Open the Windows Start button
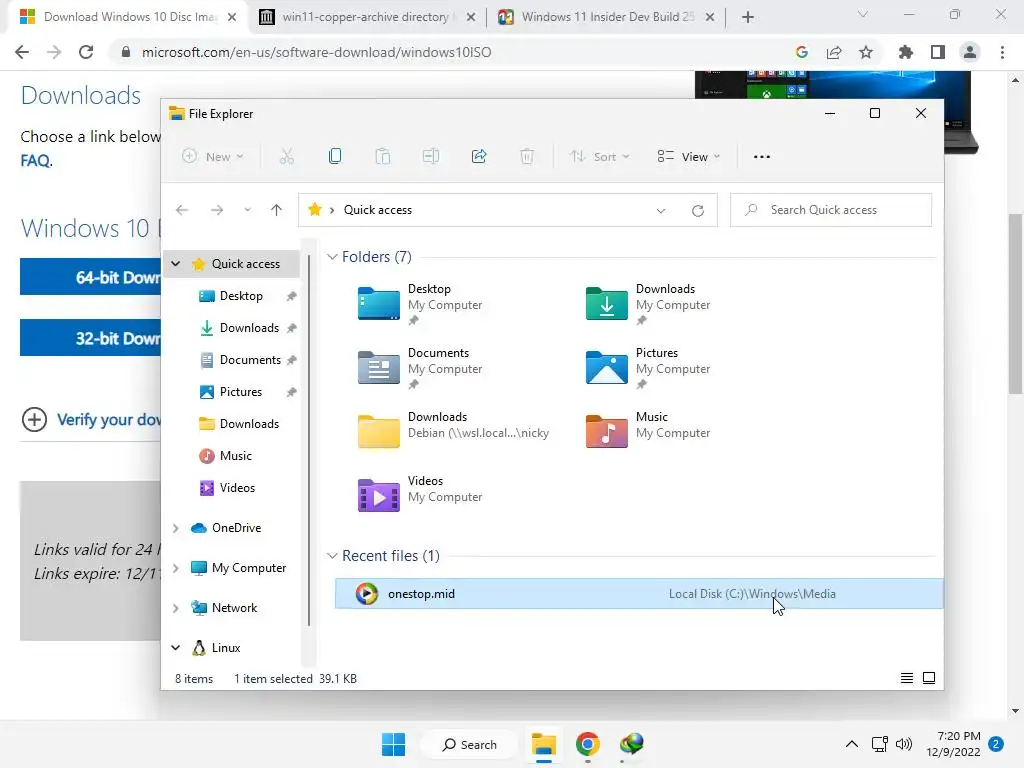Viewport: 1024px width, 768px height. (x=393, y=744)
